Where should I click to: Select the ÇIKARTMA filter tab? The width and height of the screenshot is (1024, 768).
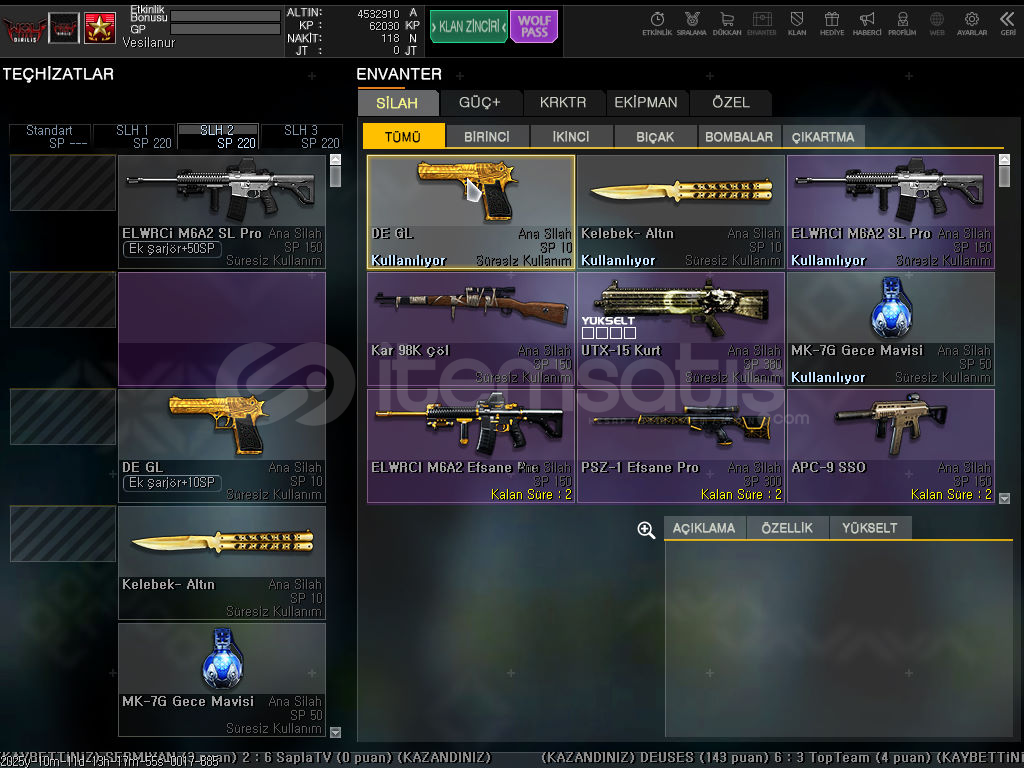click(x=824, y=136)
